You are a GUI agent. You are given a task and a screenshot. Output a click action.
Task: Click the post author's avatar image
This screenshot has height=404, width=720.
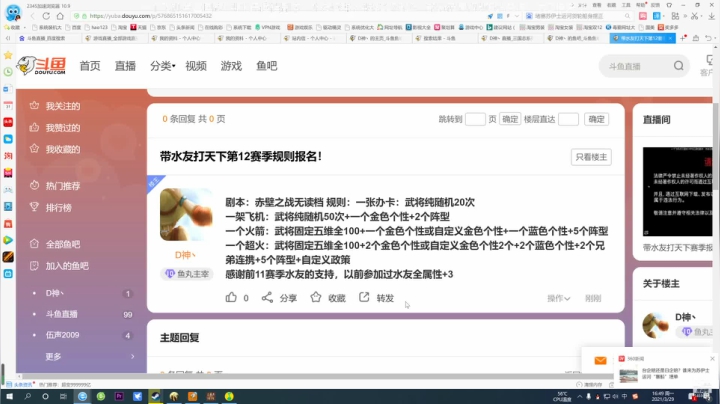coord(186,214)
